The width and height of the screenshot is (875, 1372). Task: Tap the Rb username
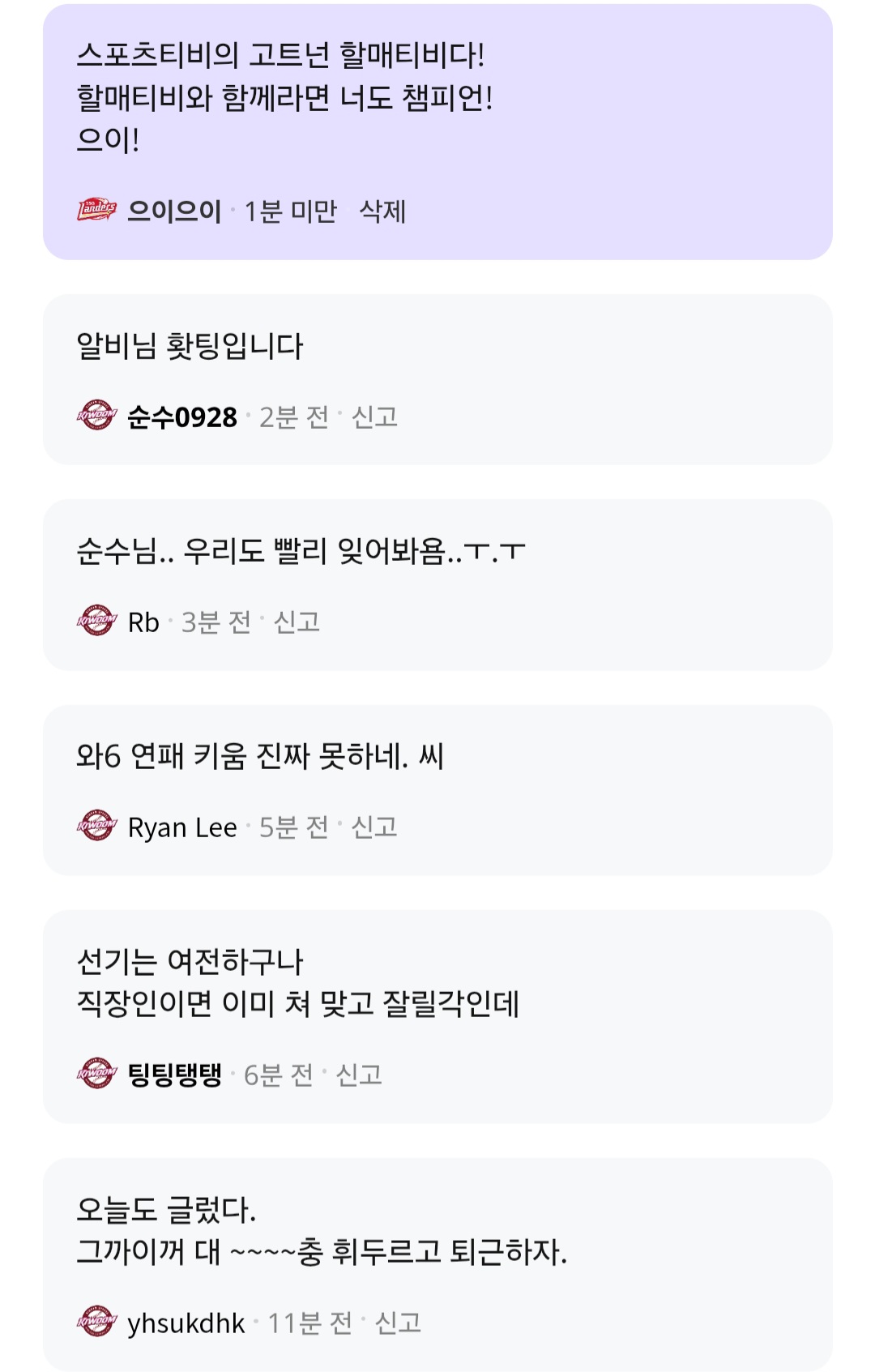point(143,622)
